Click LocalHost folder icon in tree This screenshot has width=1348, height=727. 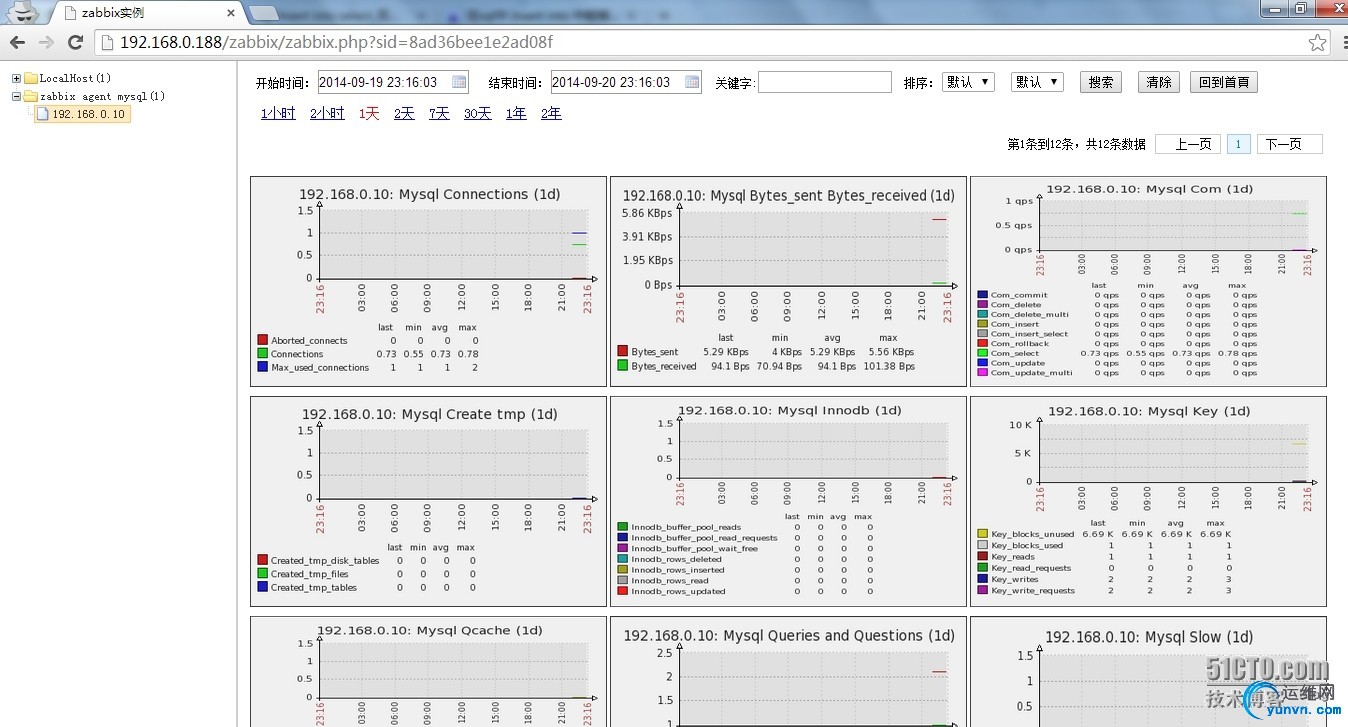[31, 78]
